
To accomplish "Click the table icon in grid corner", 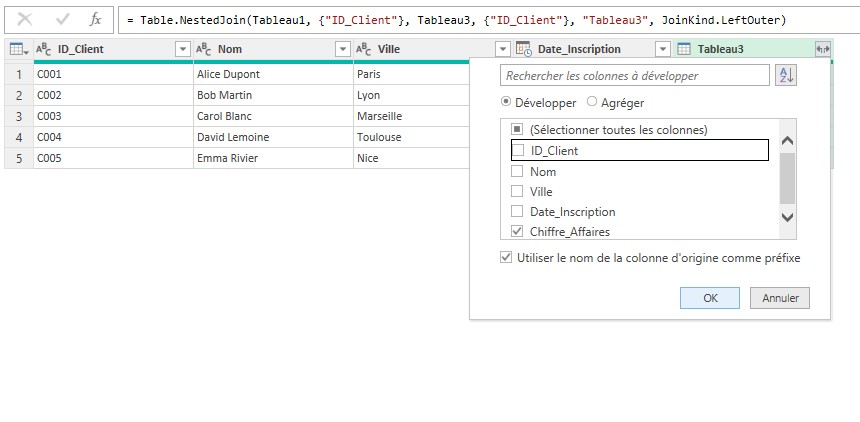I will (17, 49).
